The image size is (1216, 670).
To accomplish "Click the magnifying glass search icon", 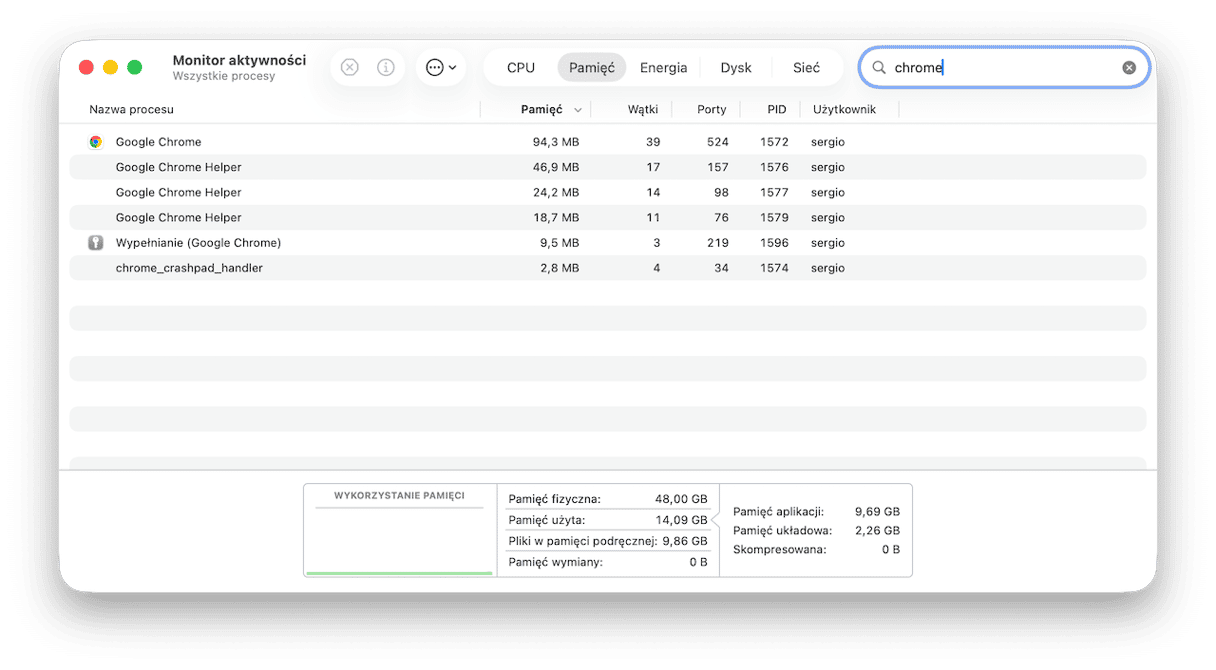I will (x=879, y=68).
